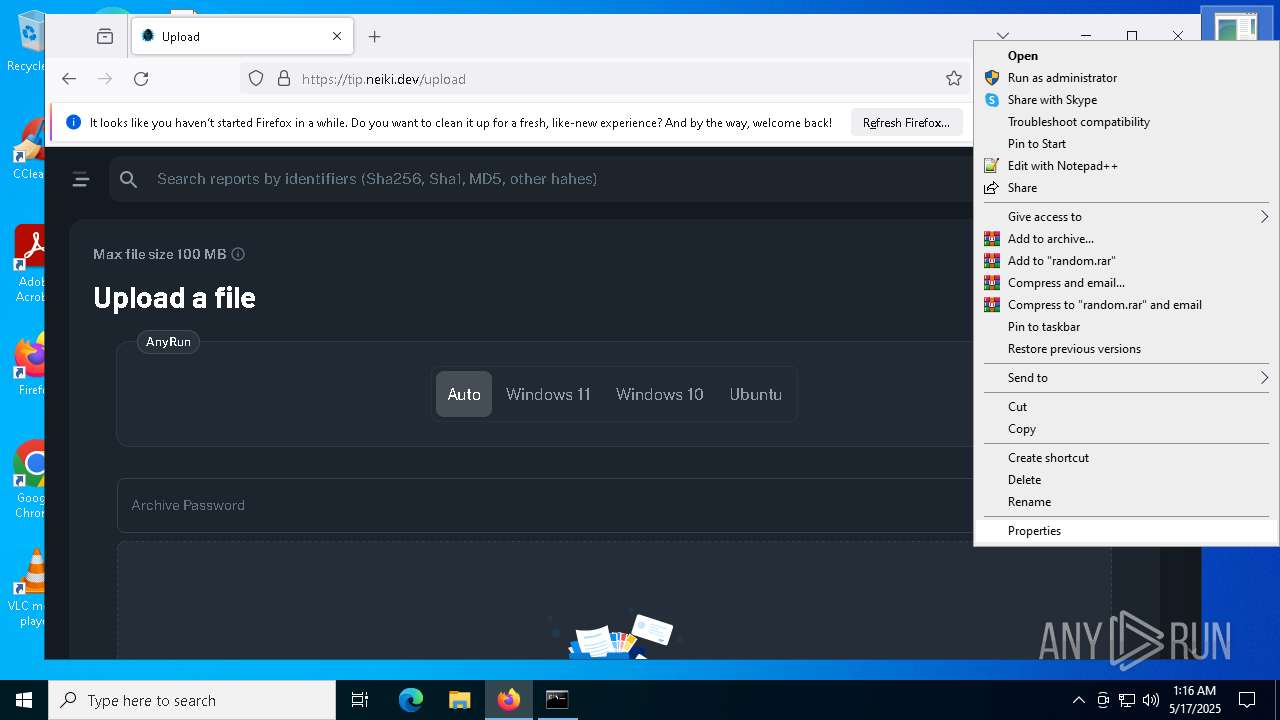Open the notification center icon

click(1247, 700)
